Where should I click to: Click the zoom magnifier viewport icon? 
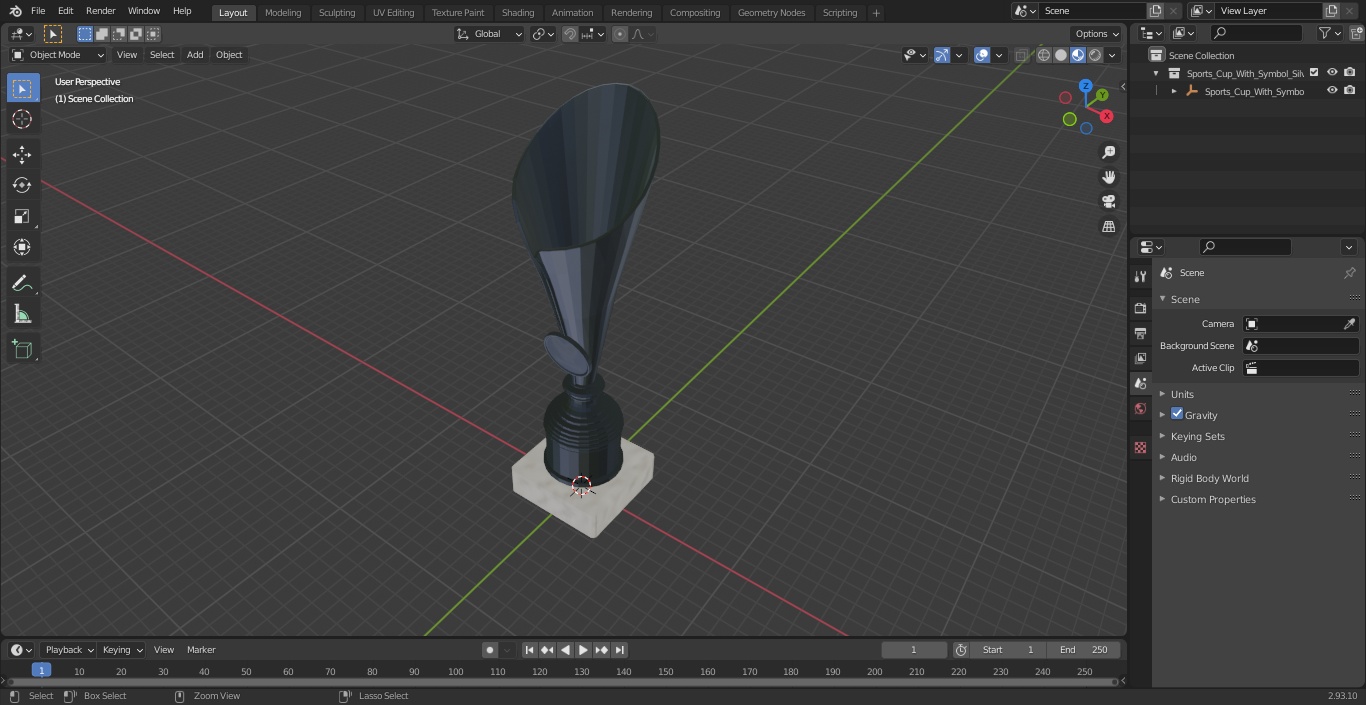point(1108,152)
